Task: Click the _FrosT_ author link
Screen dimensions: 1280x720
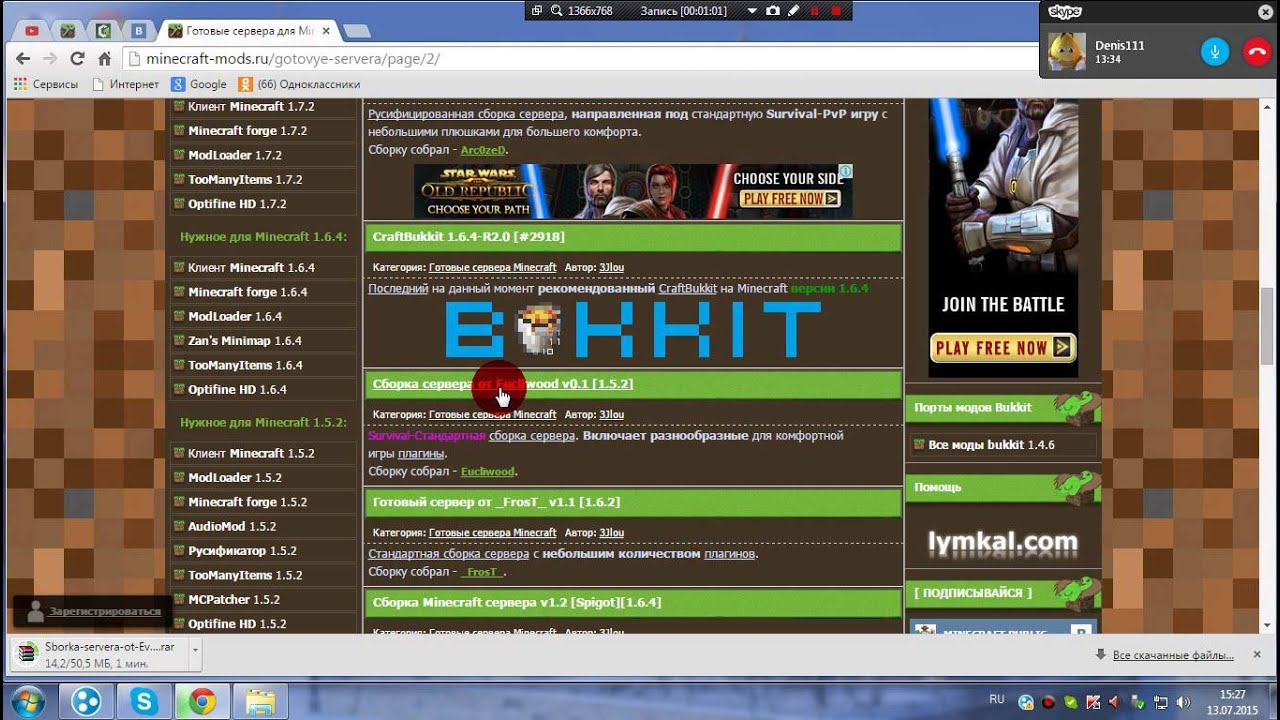Action: (482, 572)
